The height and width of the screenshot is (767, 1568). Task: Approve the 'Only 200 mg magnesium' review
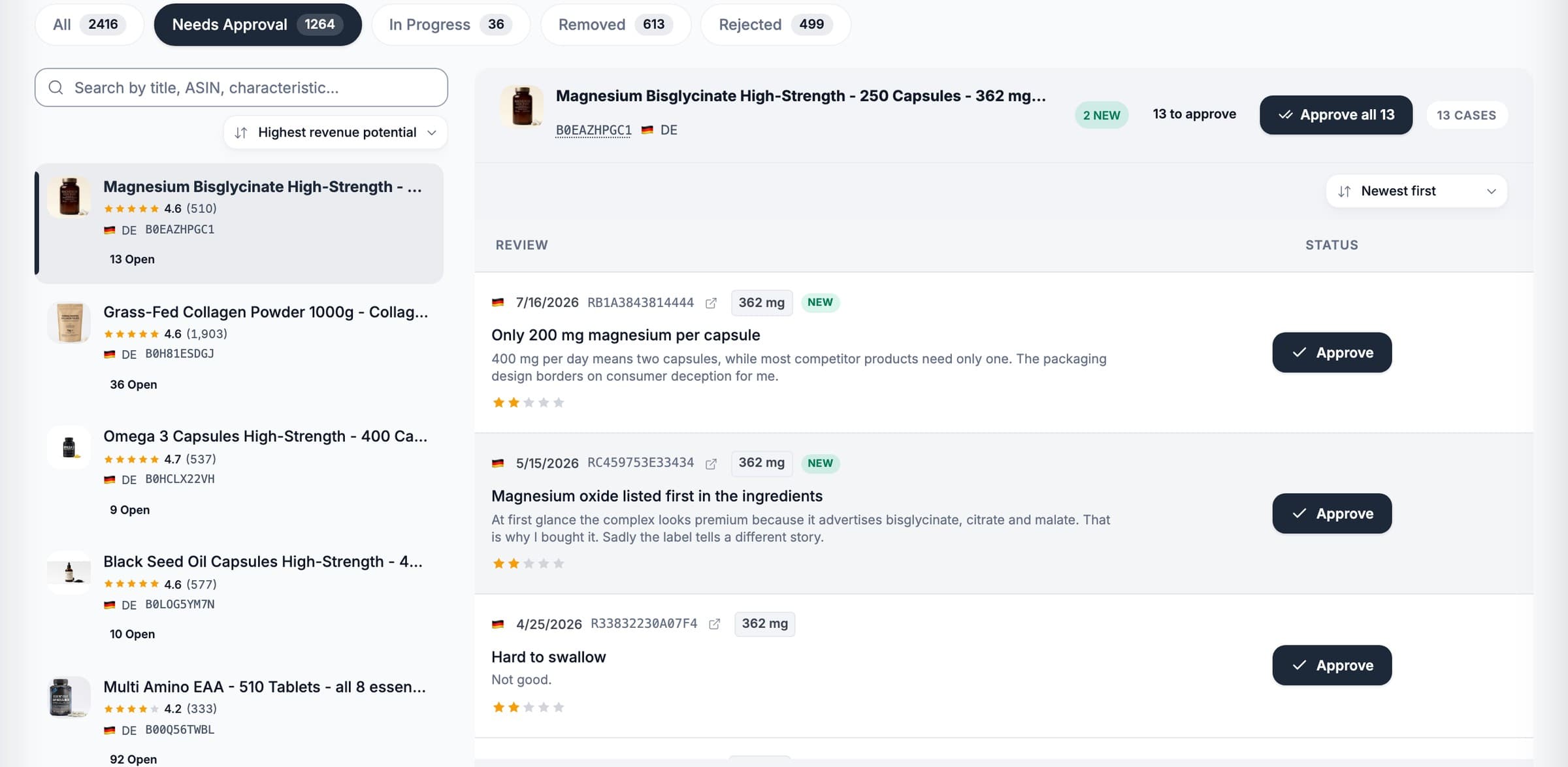(1332, 353)
